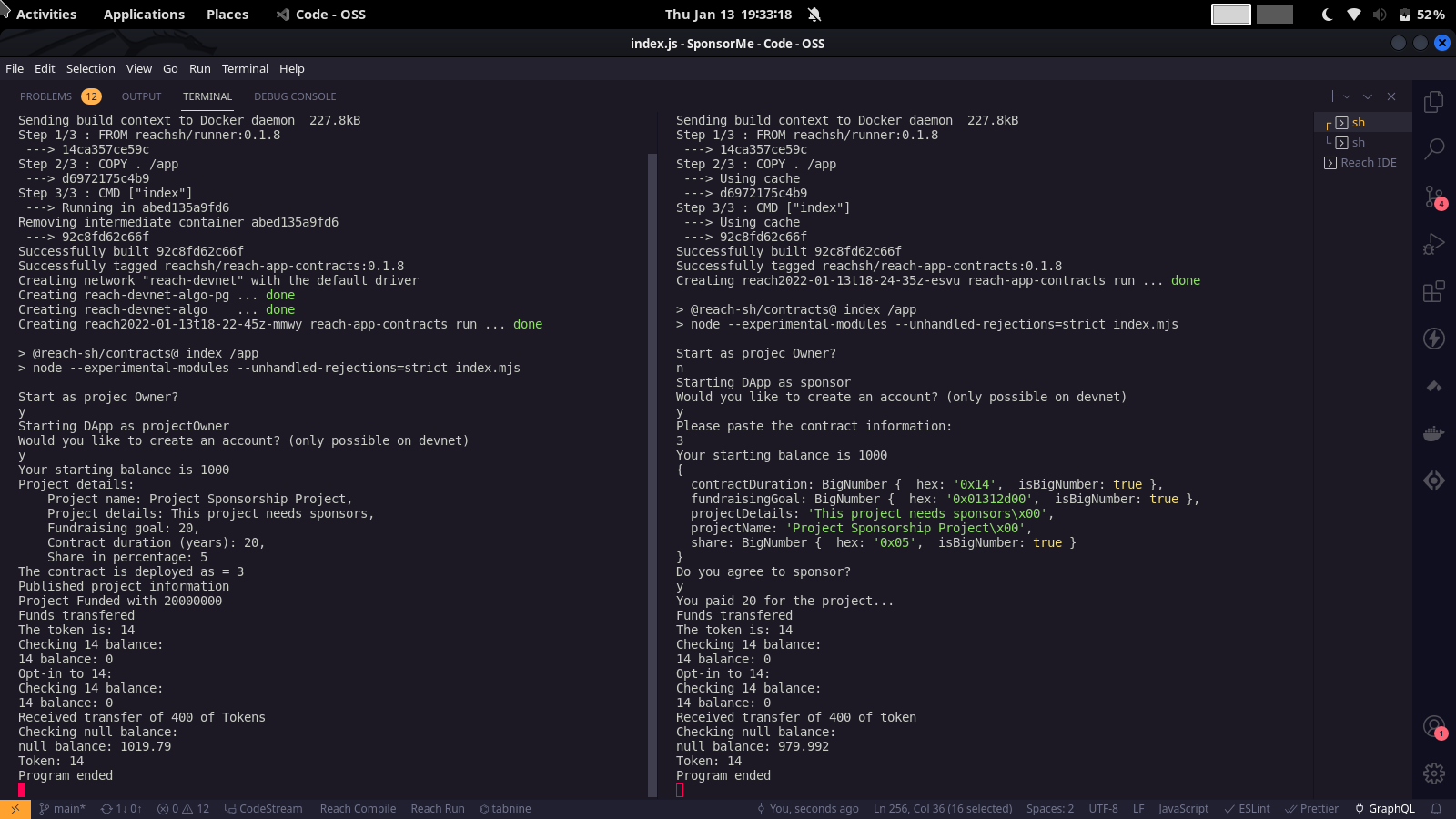Open the Edit menu
The image size is (1456, 819).
tap(45, 69)
